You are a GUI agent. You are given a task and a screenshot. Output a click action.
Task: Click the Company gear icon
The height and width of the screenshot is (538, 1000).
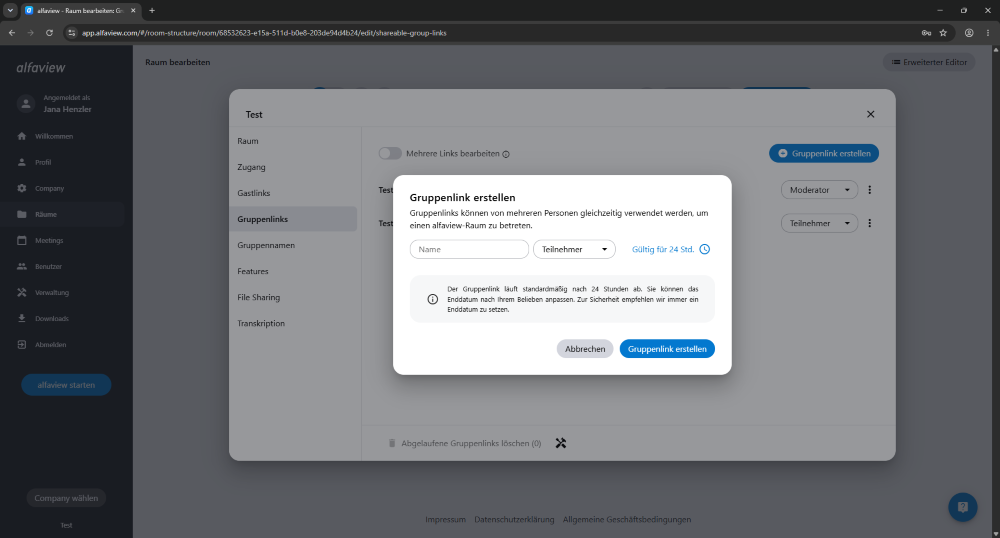pos(22,188)
